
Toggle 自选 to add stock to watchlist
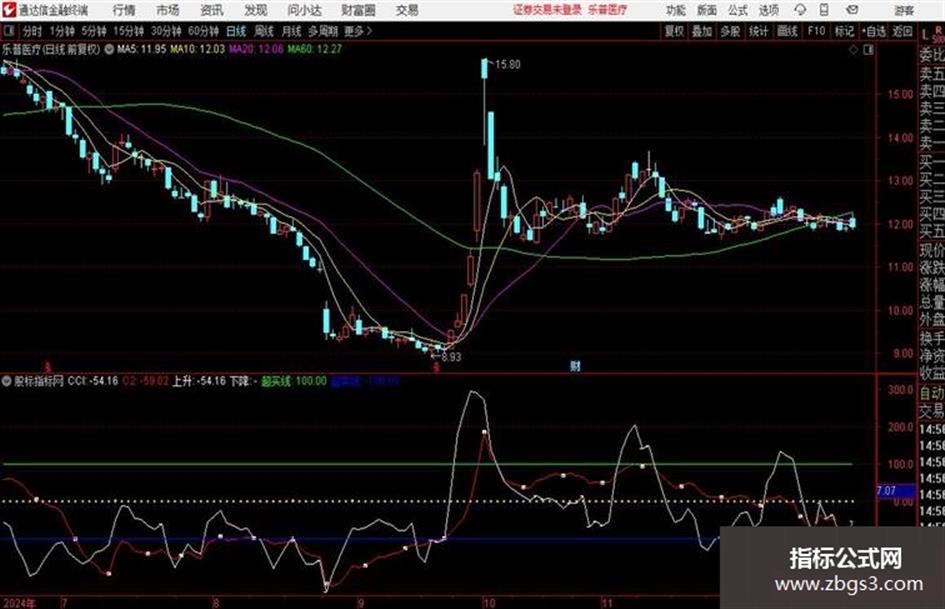874,31
